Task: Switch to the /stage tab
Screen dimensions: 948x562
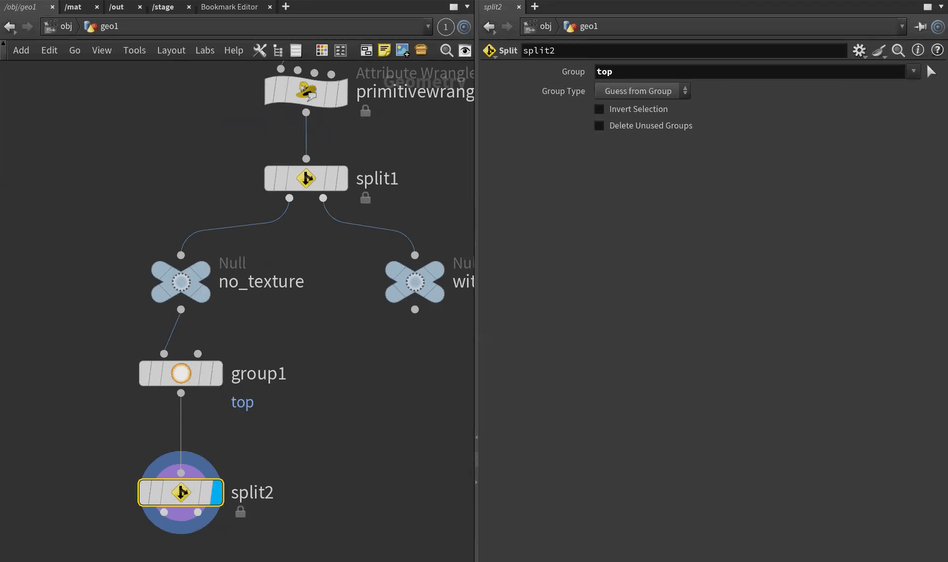Action: tap(162, 7)
